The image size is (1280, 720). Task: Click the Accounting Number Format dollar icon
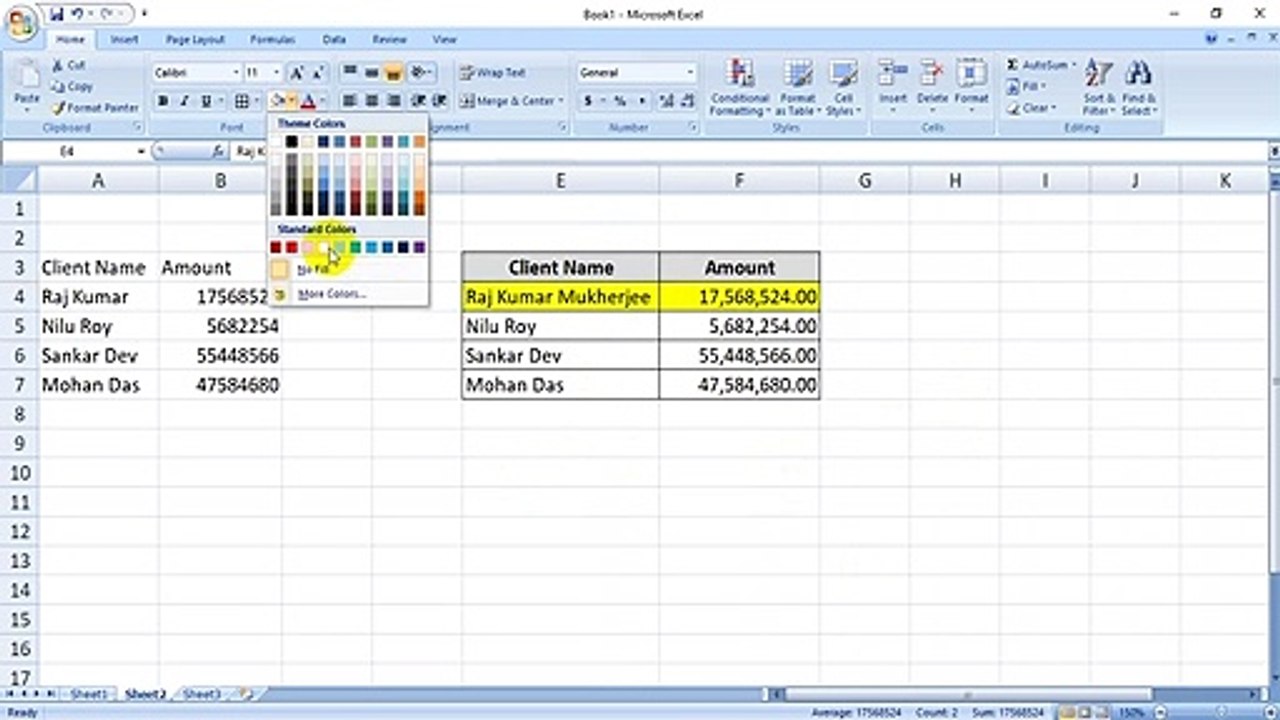pos(588,101)
